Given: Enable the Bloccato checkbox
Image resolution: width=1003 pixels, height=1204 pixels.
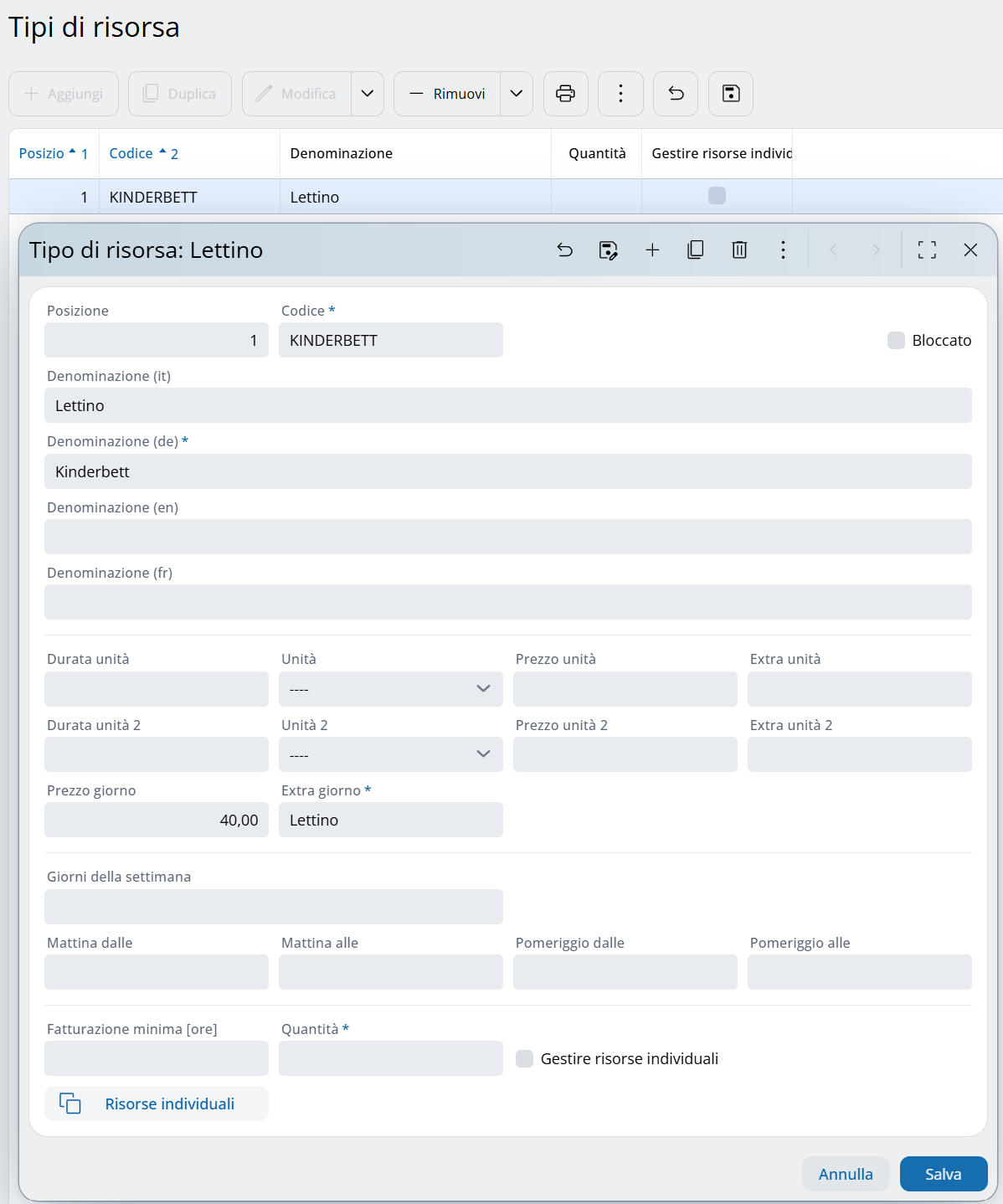Looking at the screenshot, I should click(x=896, y=340).
